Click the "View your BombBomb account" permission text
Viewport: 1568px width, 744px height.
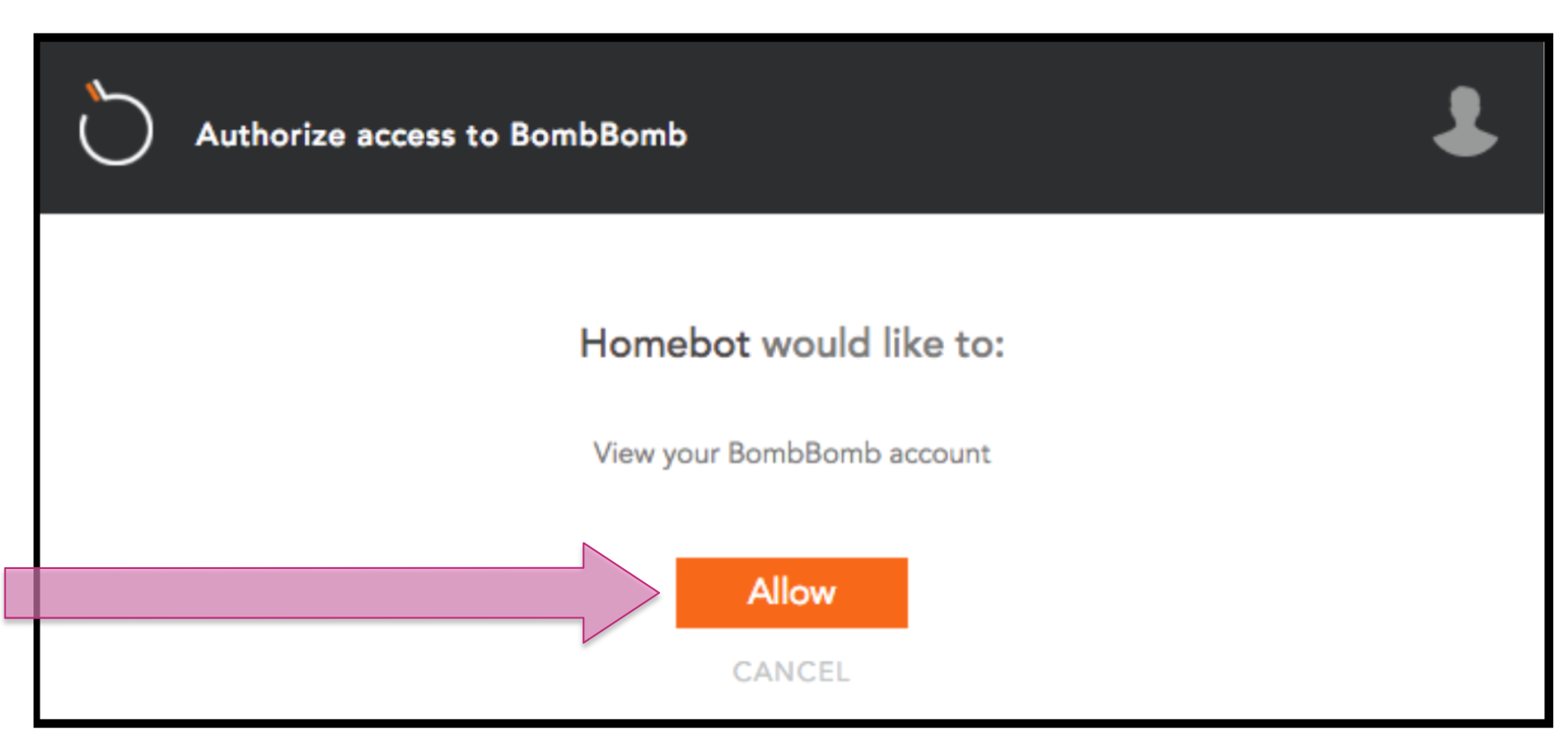click(791, 453)
